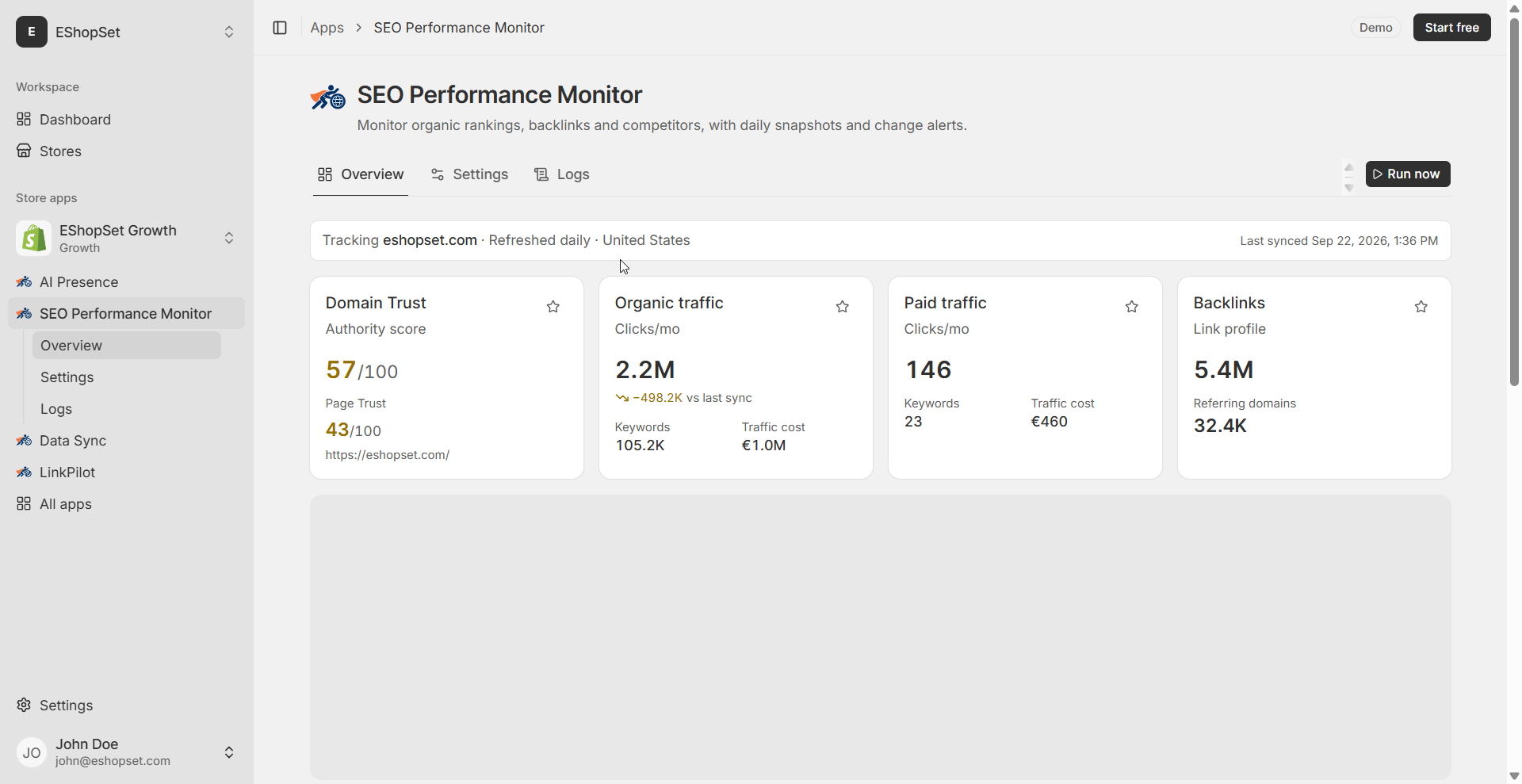Screen dimensions: 1522x784
Task: Click the €1.0M traffic cost value
Action: point(764,446)
